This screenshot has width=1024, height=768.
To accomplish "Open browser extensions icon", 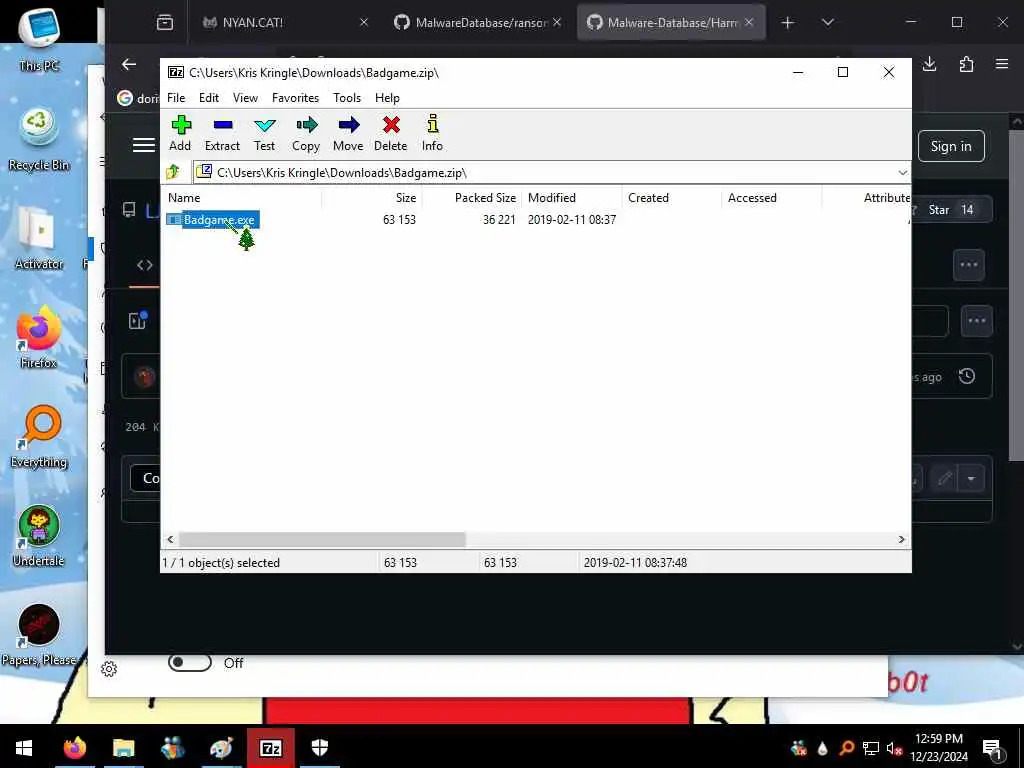I will (967, 64).
